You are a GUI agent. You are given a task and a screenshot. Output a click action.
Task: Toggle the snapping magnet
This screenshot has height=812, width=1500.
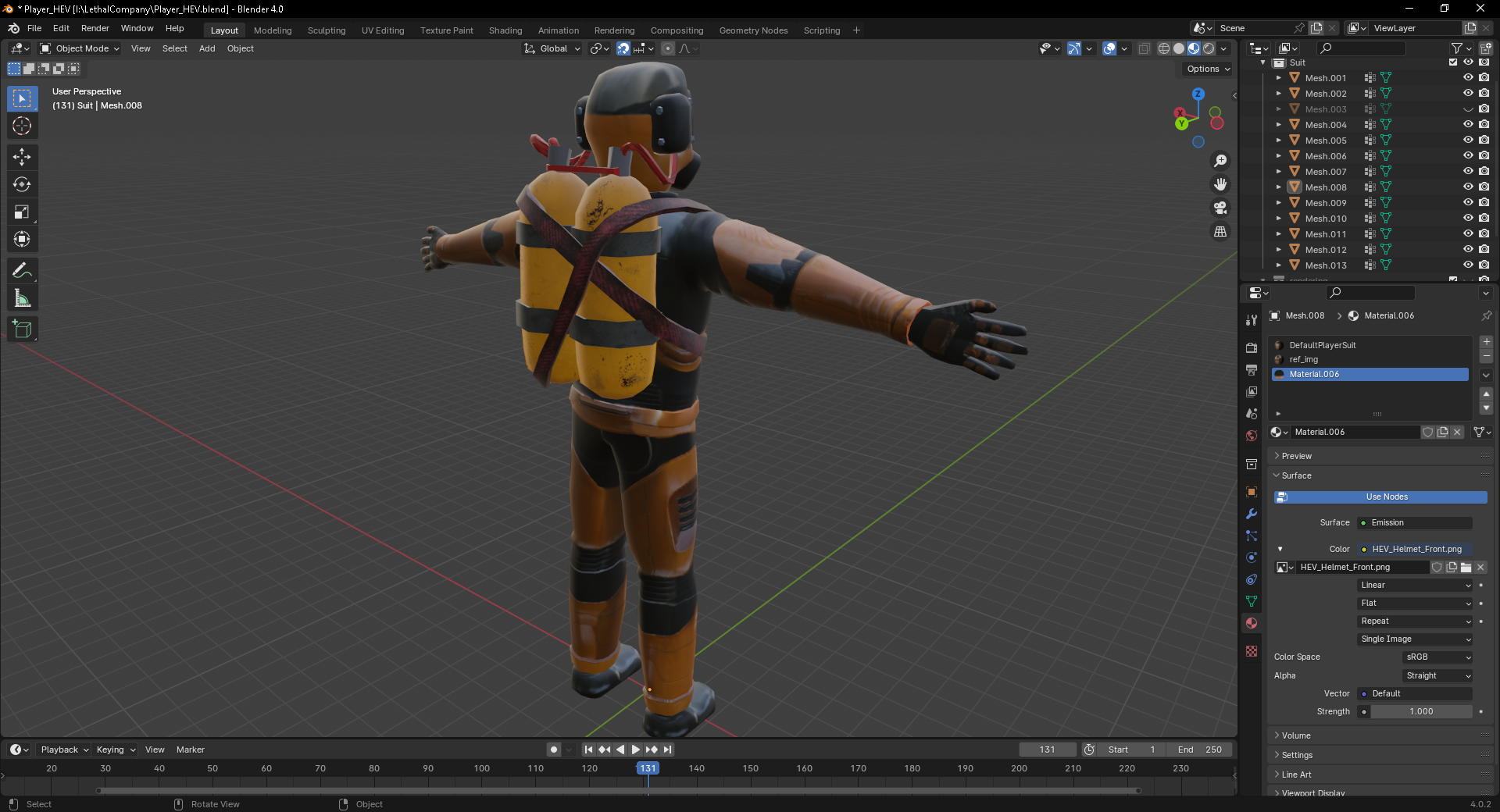[623, 48]
